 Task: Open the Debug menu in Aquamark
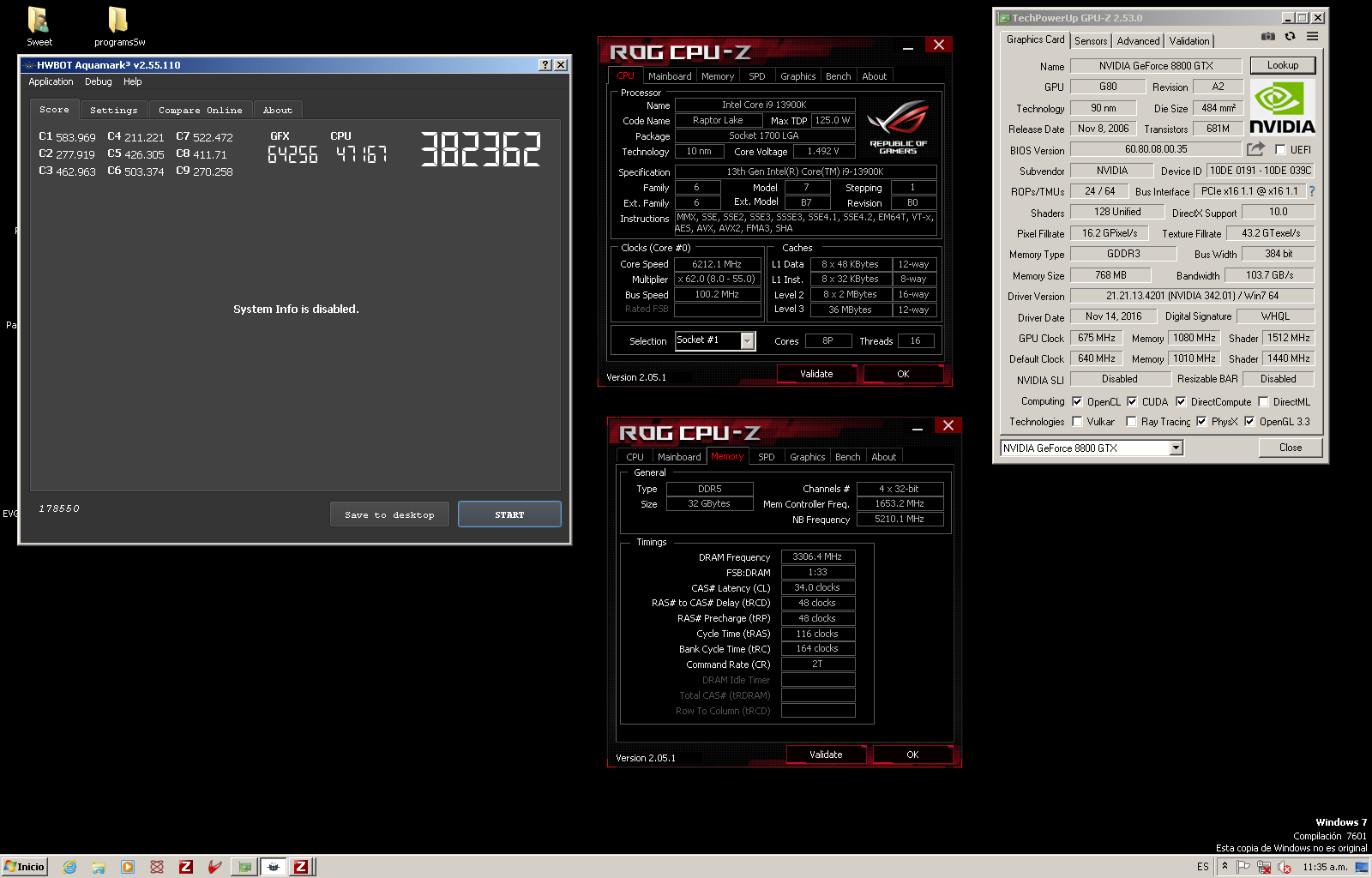pos(98,81)
